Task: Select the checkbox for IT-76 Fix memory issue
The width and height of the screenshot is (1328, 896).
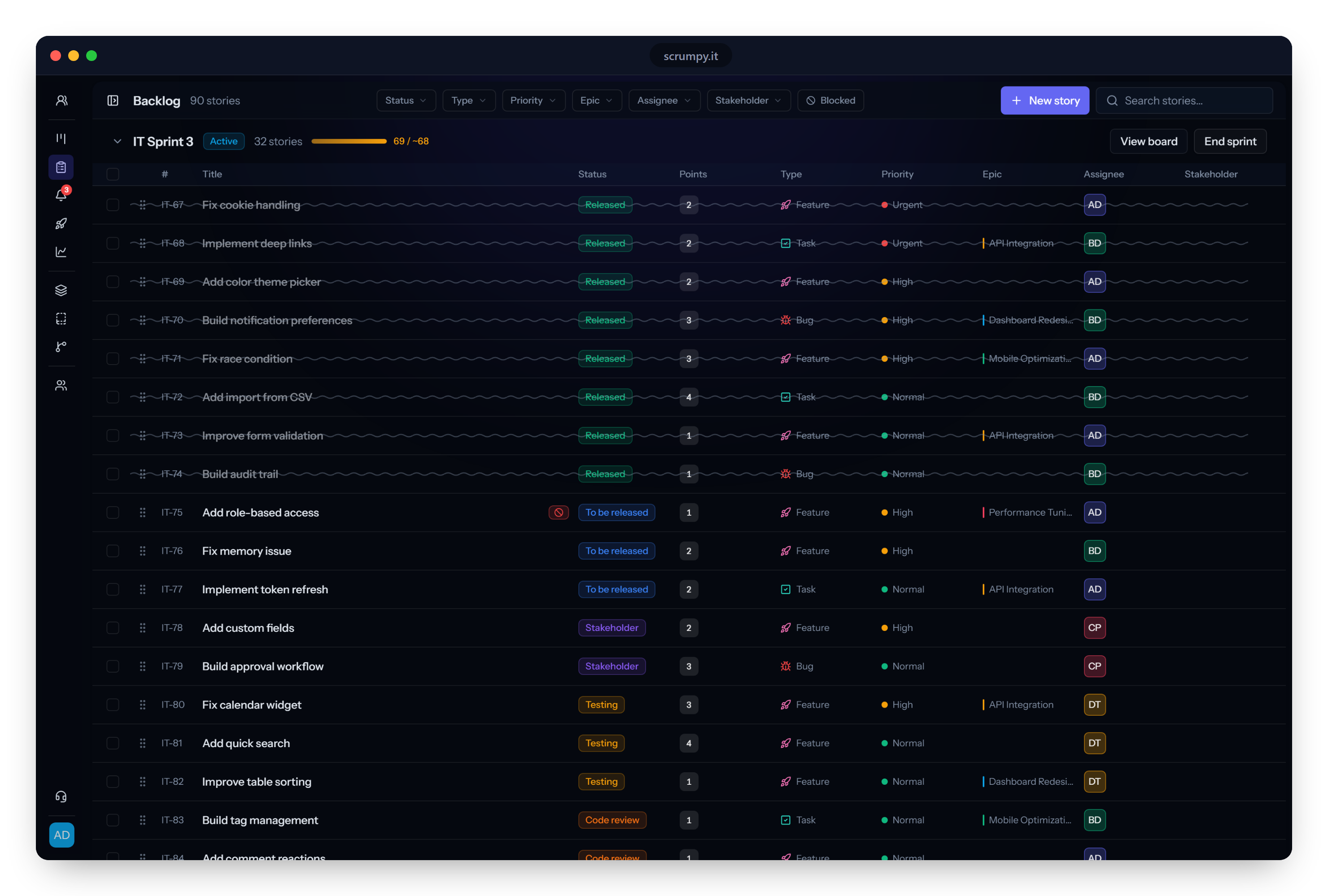Action: pos(113,551)
